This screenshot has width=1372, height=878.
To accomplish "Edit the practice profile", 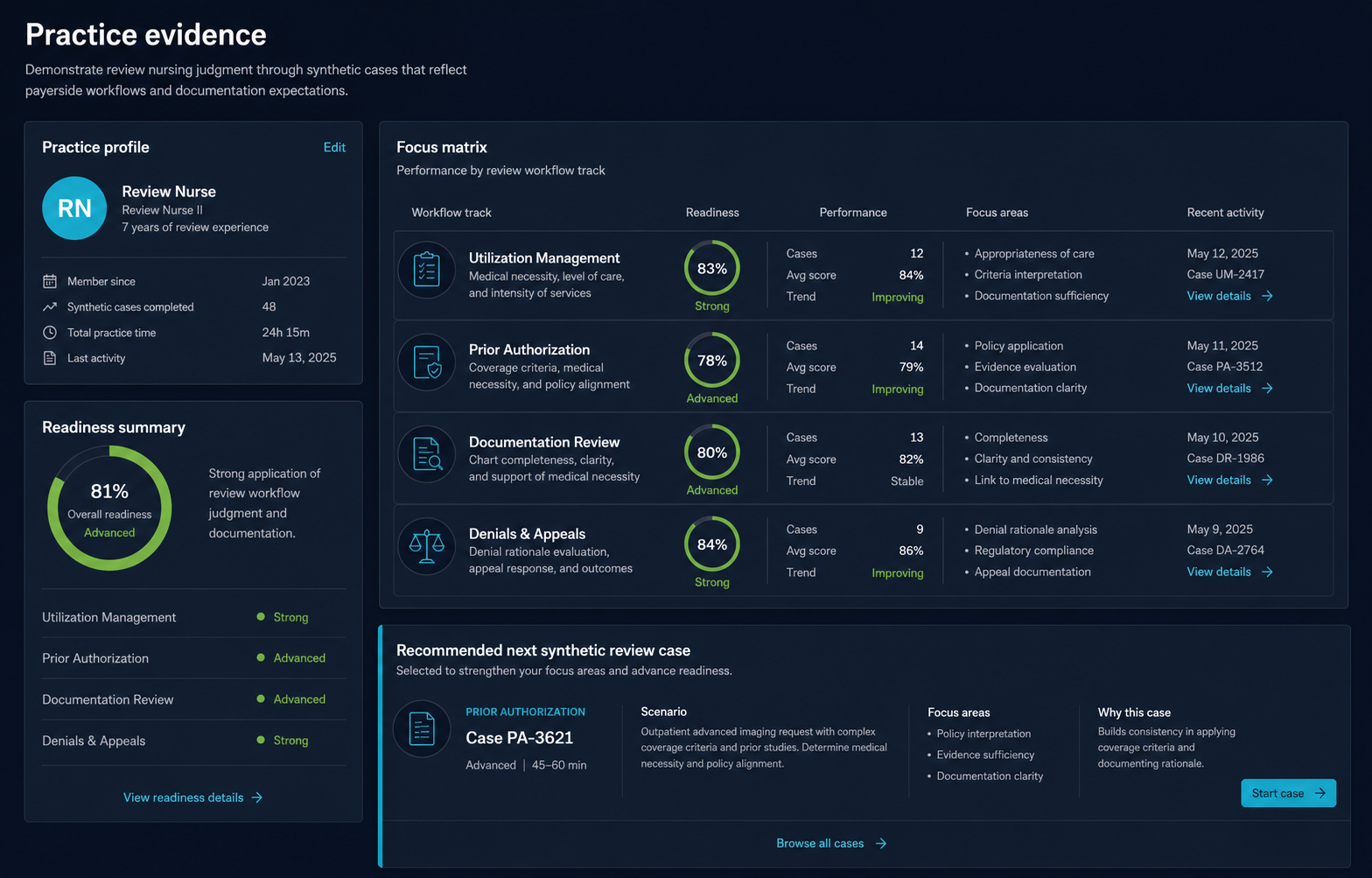I will click(x=334, y=147).
